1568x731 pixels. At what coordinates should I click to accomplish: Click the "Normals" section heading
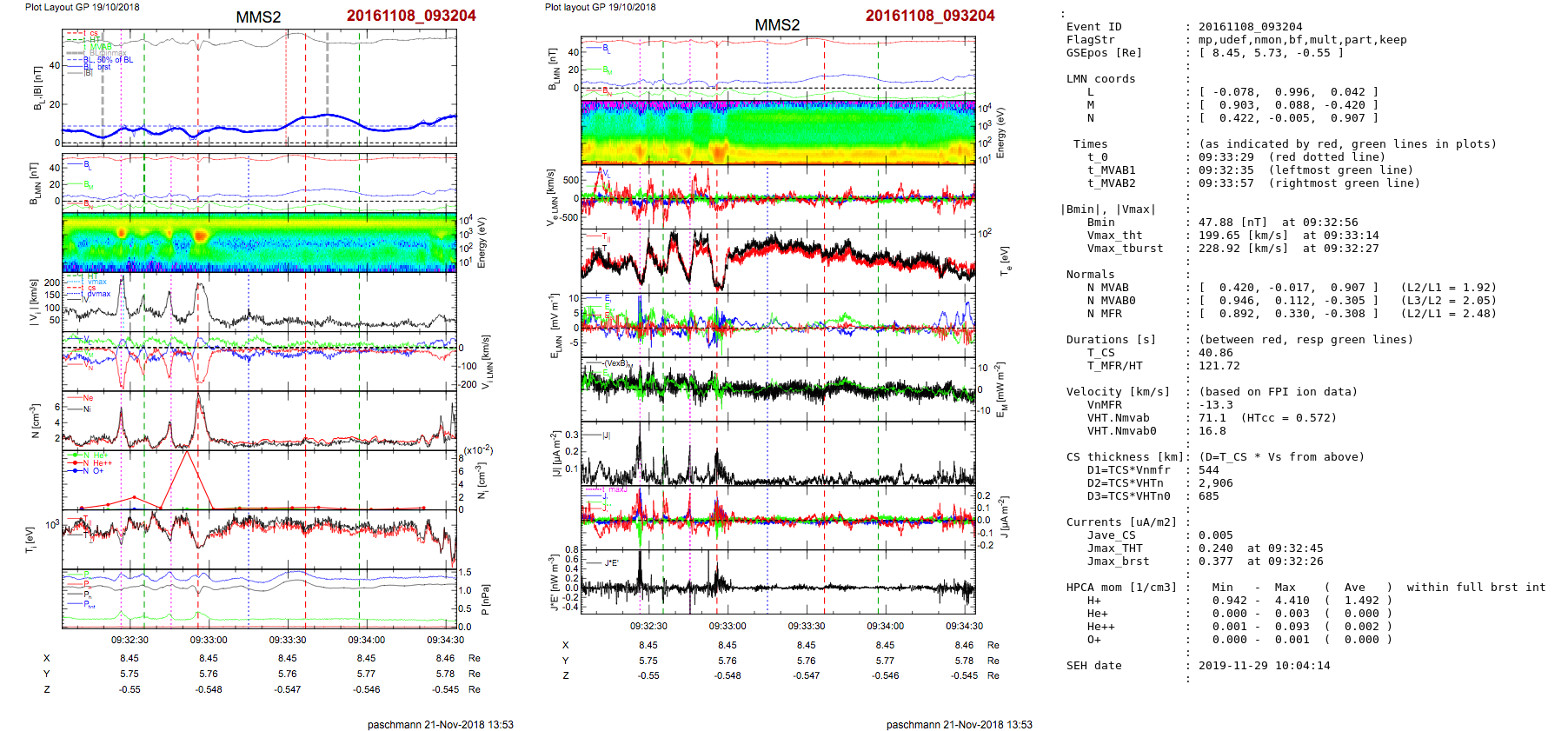pos(1090,275)
